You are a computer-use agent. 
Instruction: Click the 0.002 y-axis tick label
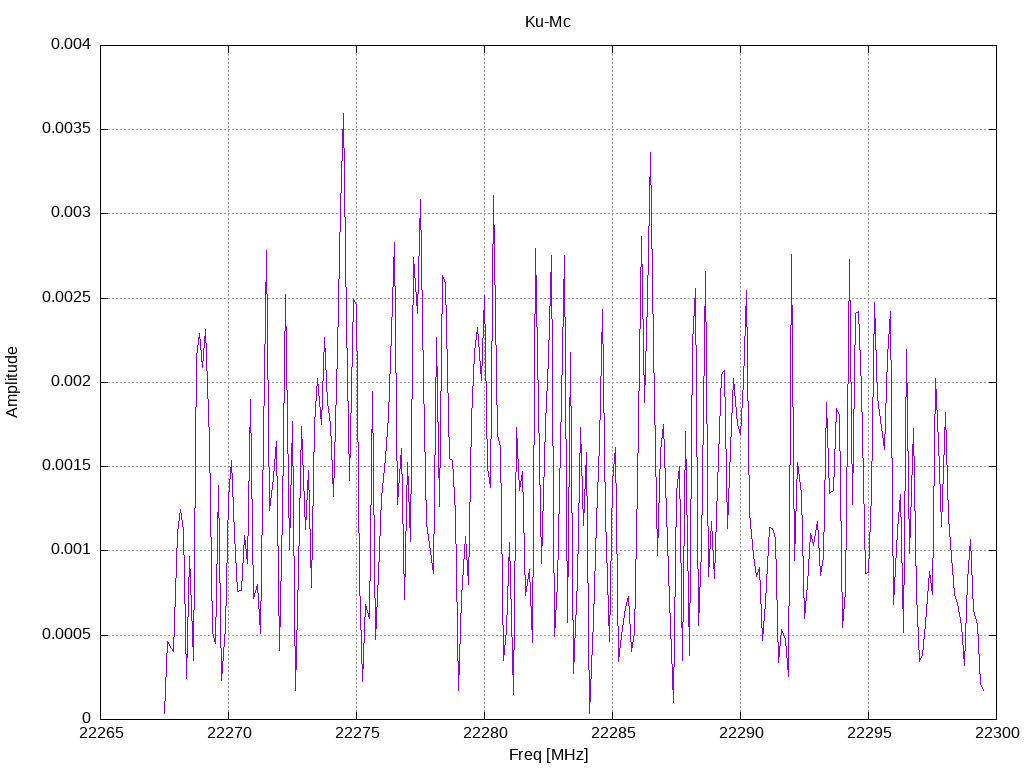click(x=71, y=381)
